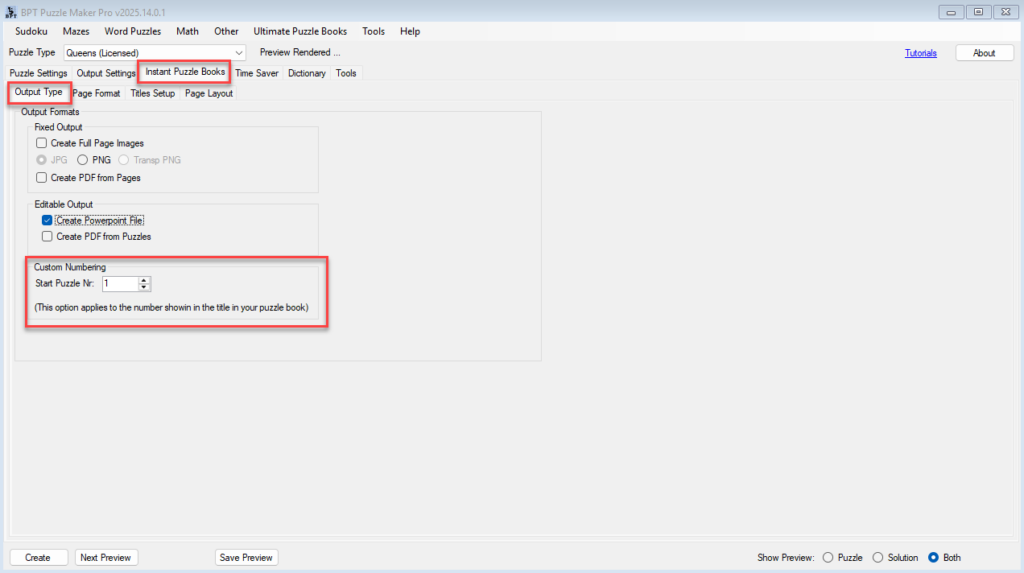Enable Create Full Page Images checkbox

pos(42,143)
